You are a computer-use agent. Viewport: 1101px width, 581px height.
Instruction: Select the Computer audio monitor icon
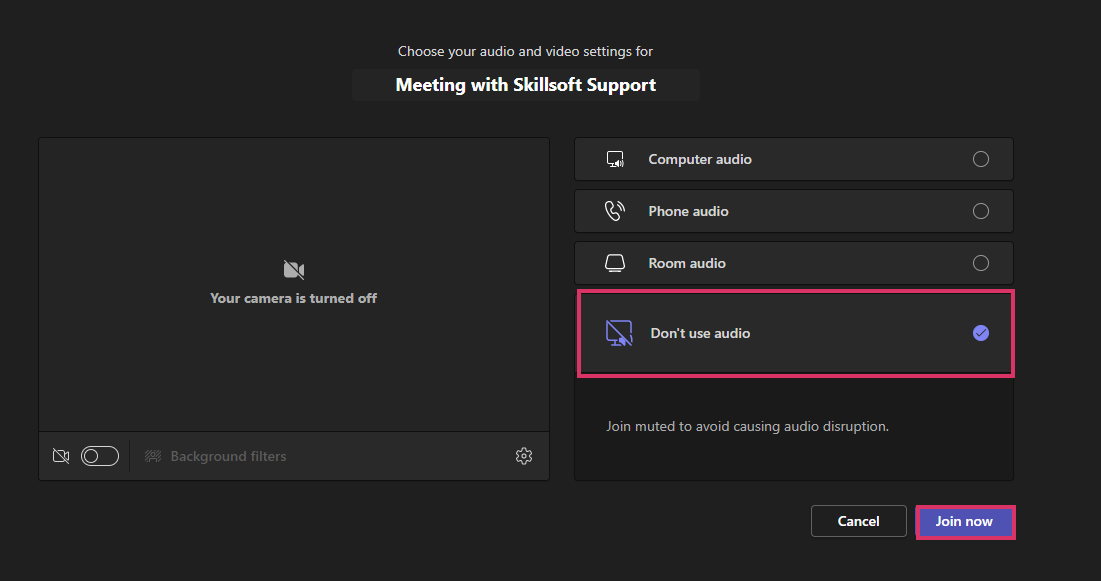point(614,158)
